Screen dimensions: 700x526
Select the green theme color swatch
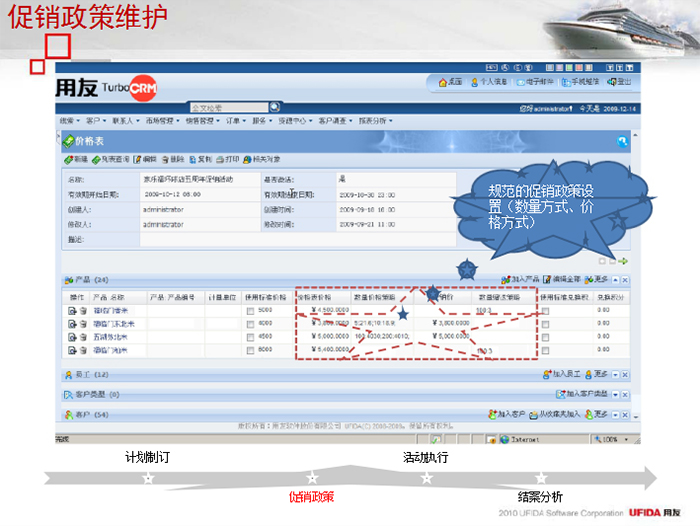[569, 67]
